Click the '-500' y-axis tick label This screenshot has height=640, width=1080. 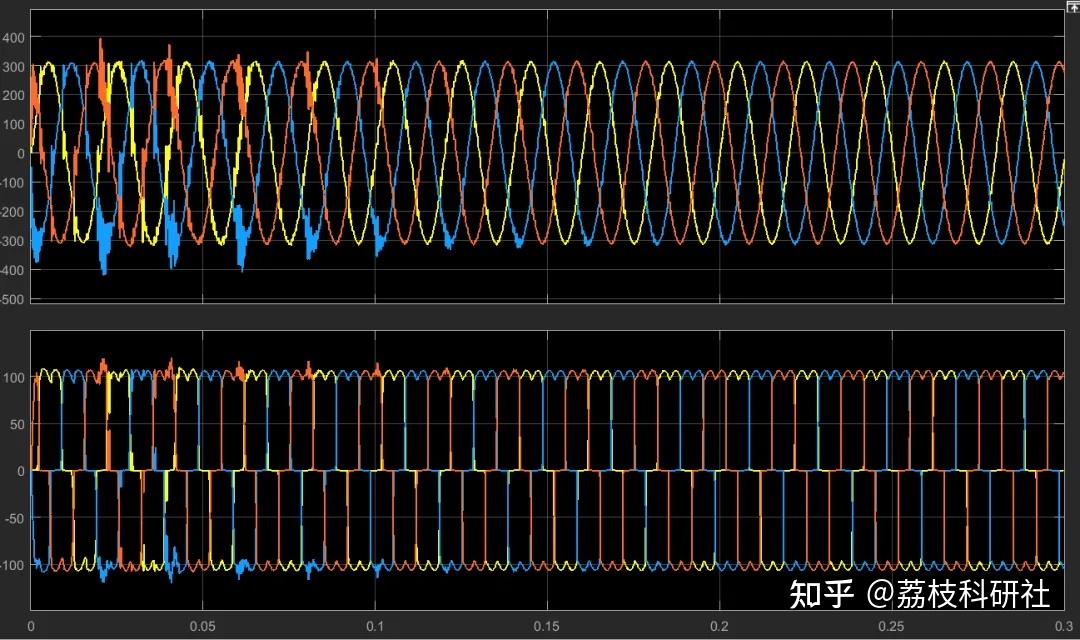click(x=12, y=300)
